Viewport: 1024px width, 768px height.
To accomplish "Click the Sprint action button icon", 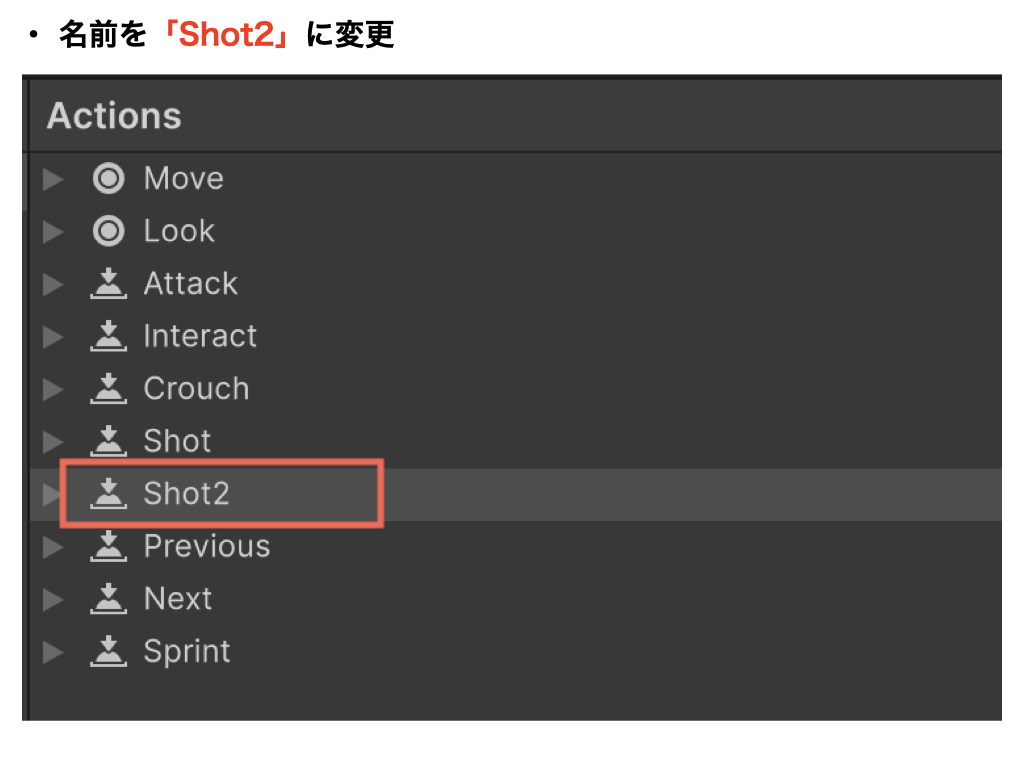I will 108,651.
